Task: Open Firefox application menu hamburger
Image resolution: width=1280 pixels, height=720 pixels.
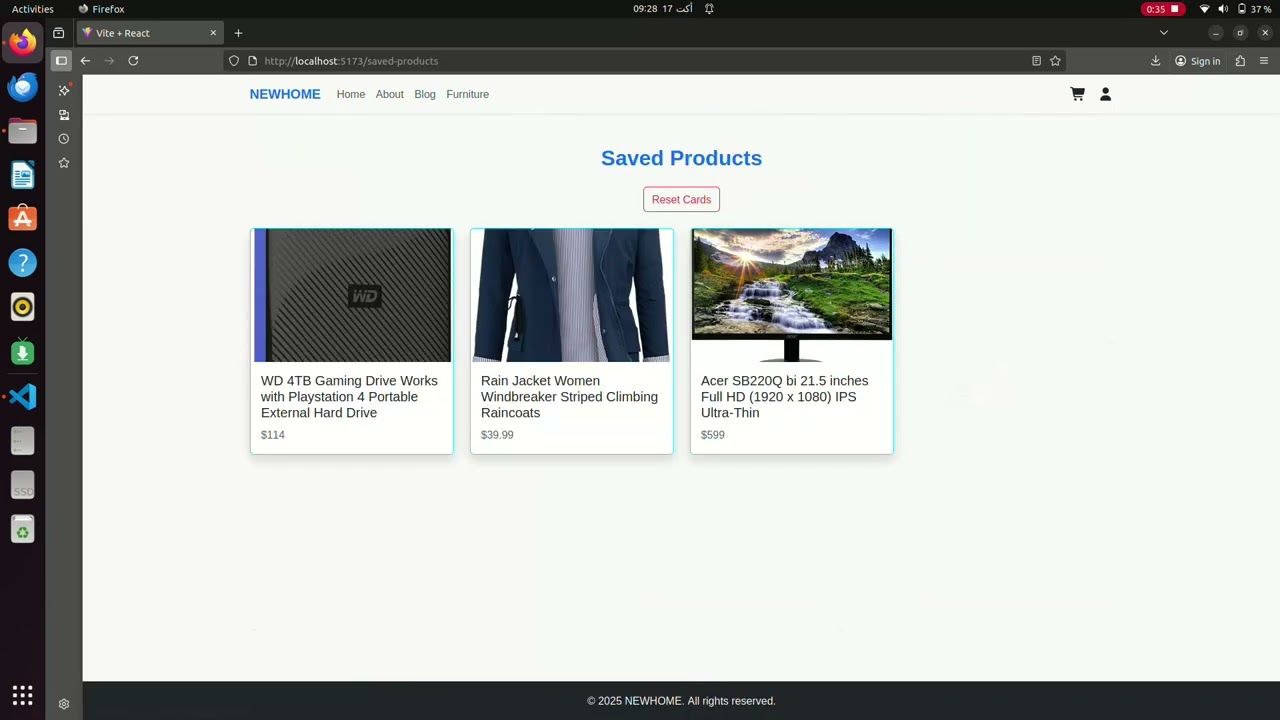Action: [1264, 61]
